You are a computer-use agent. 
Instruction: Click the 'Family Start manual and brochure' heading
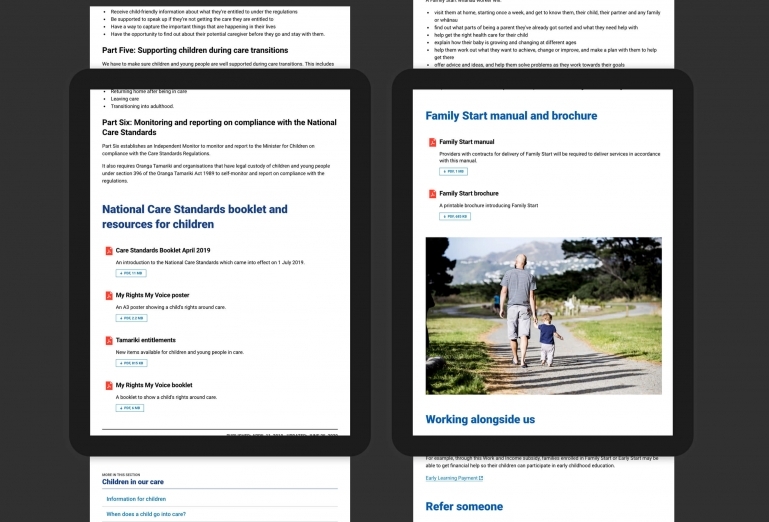tap(512, 116)
